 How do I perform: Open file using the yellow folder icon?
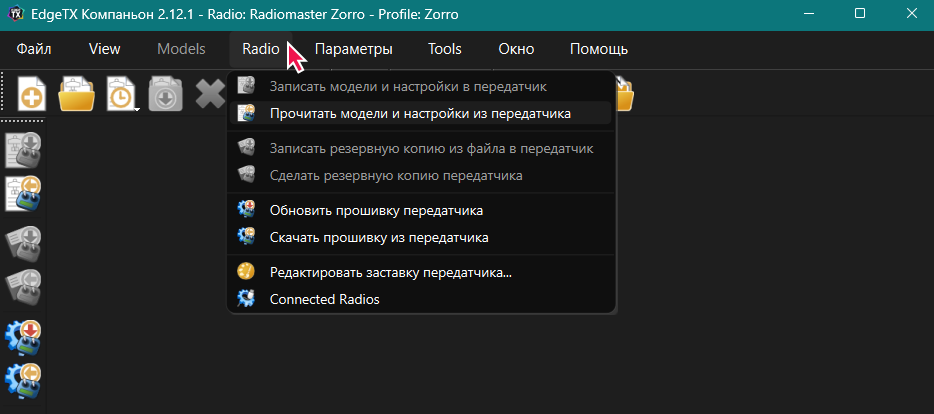[77, 94]
